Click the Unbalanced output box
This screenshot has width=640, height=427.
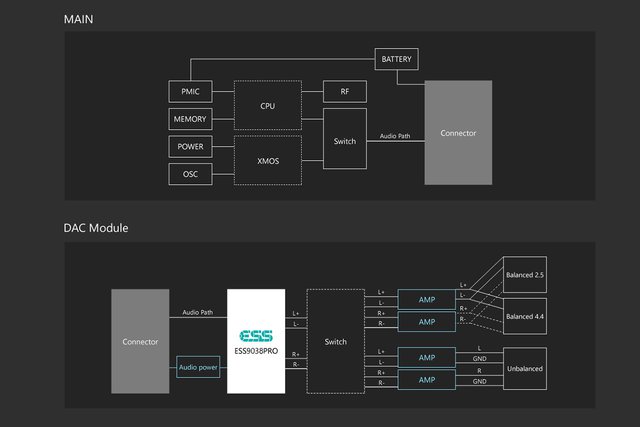(x=524, y=368)
